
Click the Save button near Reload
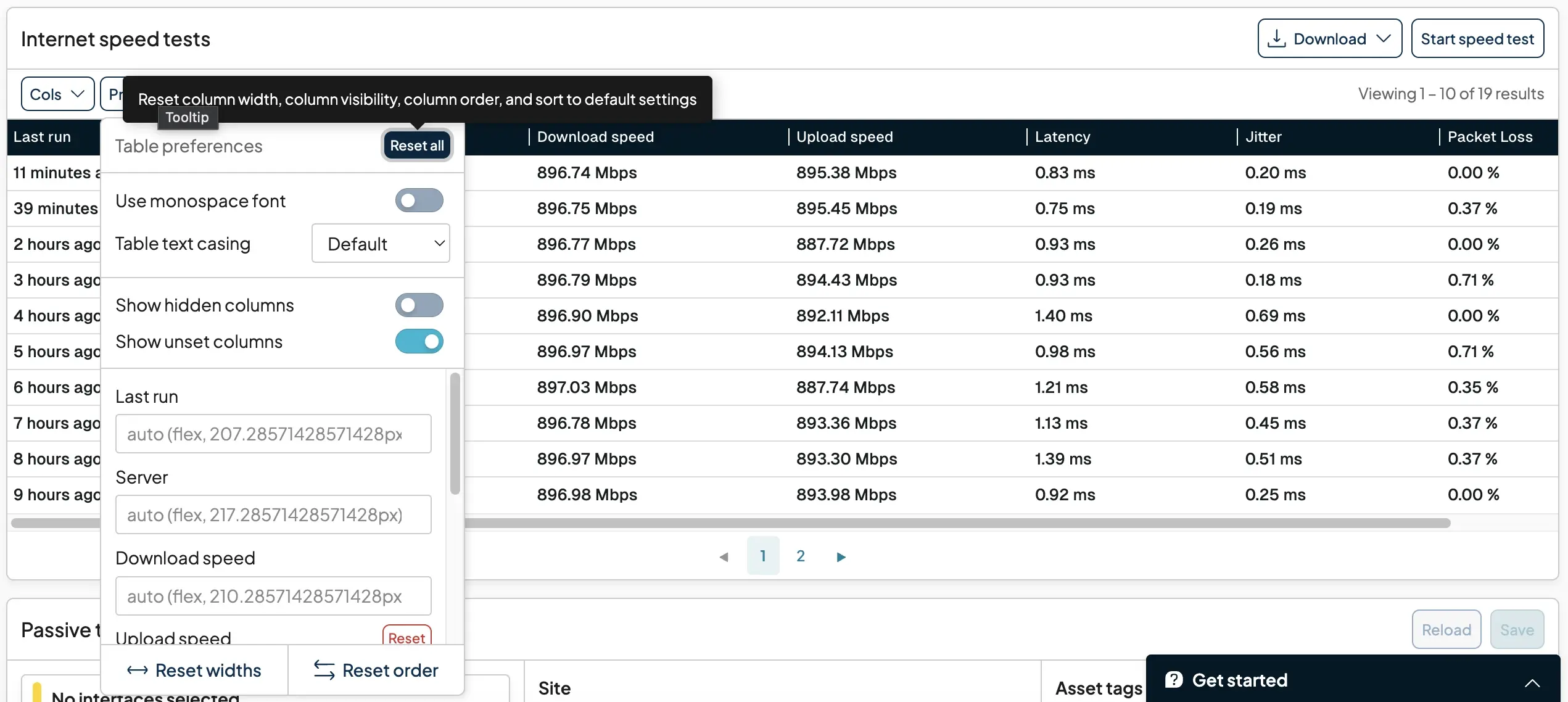click(x=1517, y=629)
